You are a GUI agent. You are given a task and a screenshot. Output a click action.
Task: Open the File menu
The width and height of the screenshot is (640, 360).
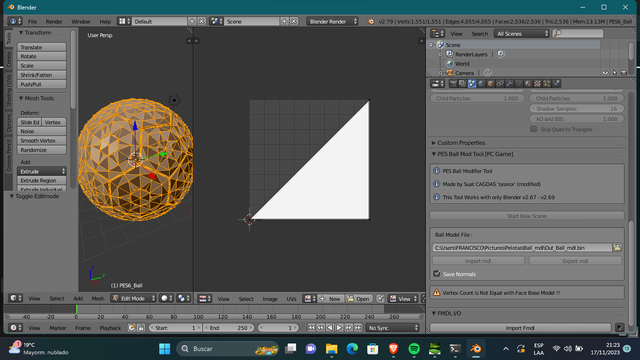[x=32, y=22]
